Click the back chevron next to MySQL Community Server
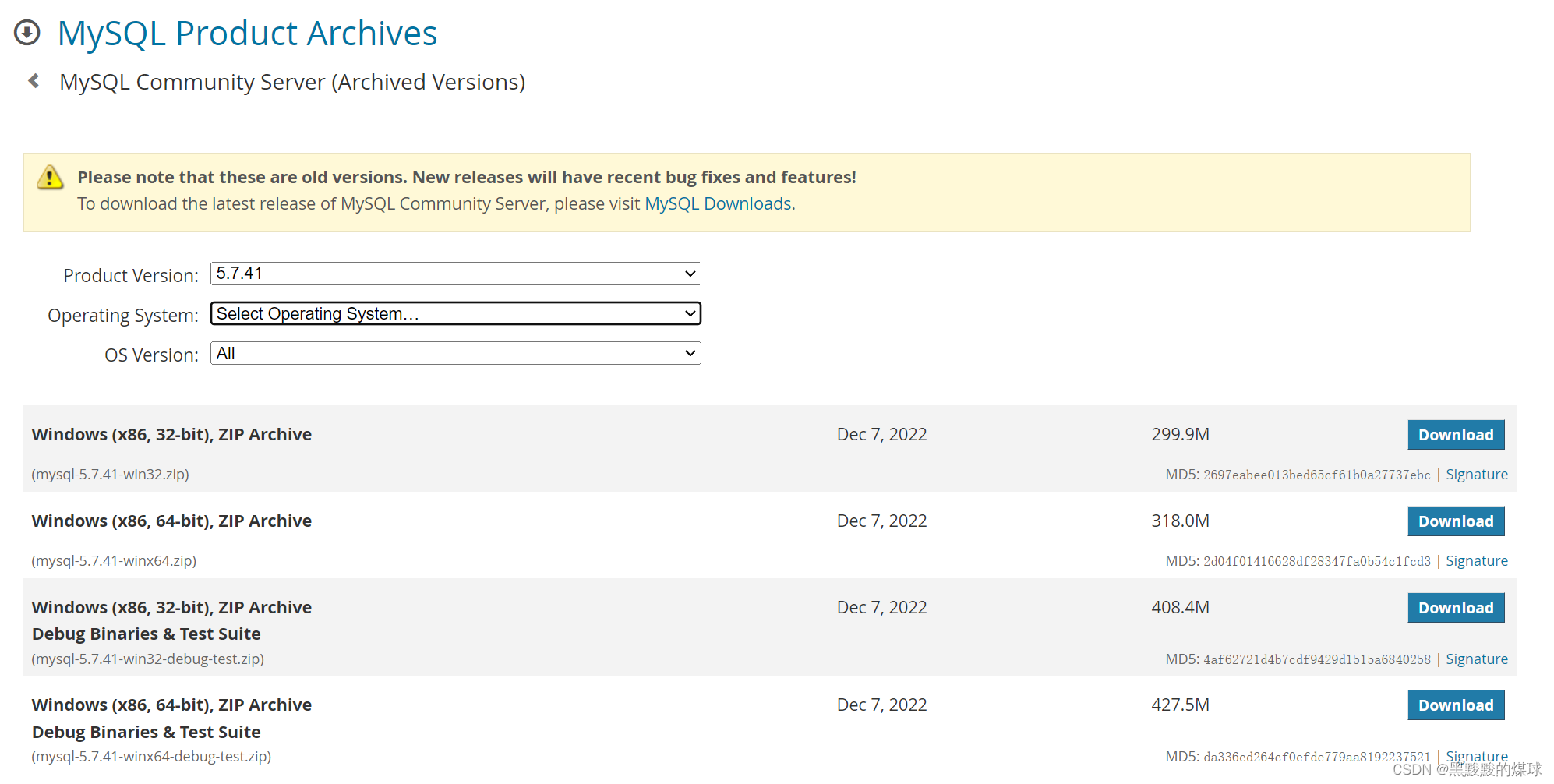This screenshot has height=784, width=1554. 33,80
